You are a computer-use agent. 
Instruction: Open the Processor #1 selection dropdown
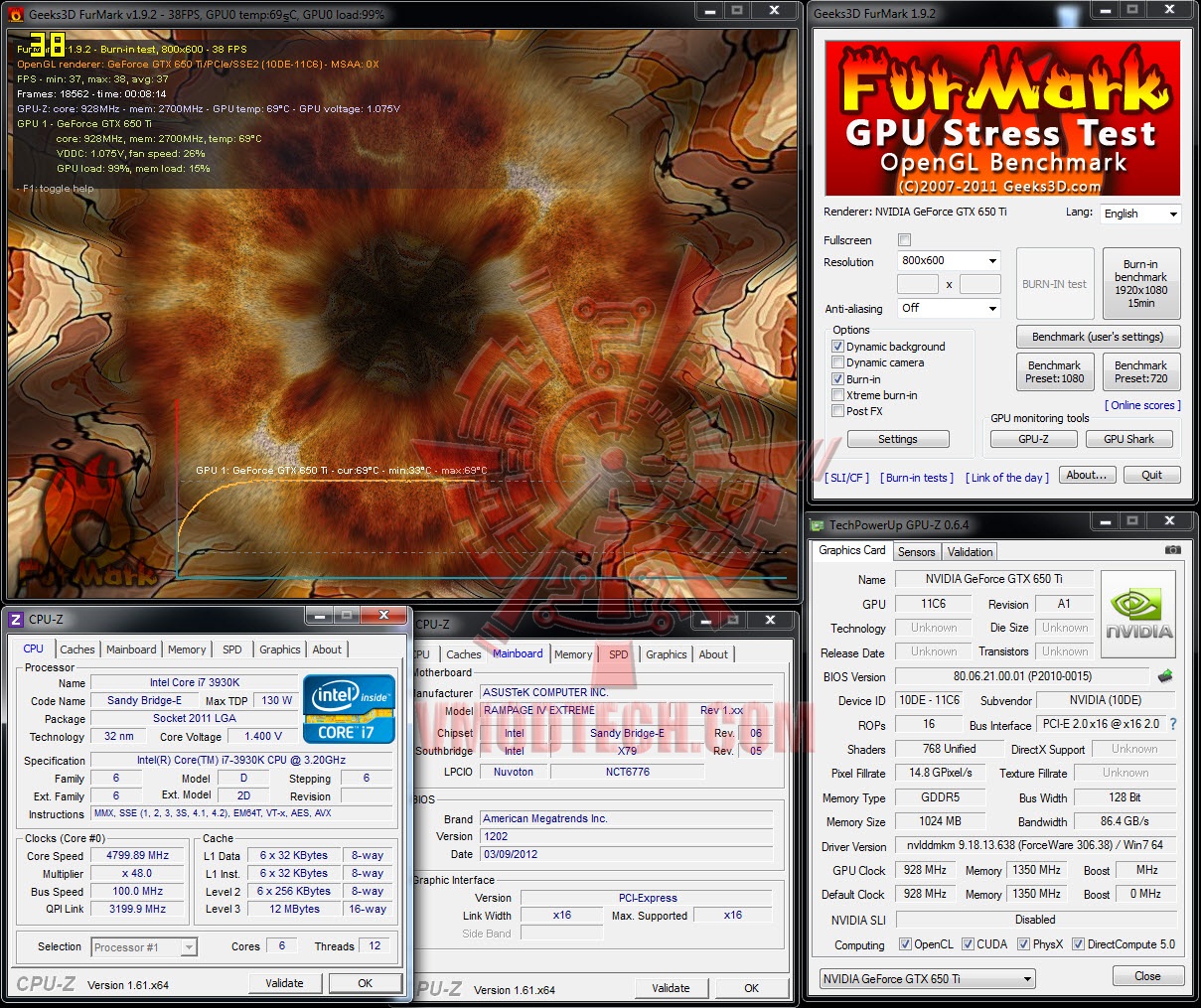[144, 947]
